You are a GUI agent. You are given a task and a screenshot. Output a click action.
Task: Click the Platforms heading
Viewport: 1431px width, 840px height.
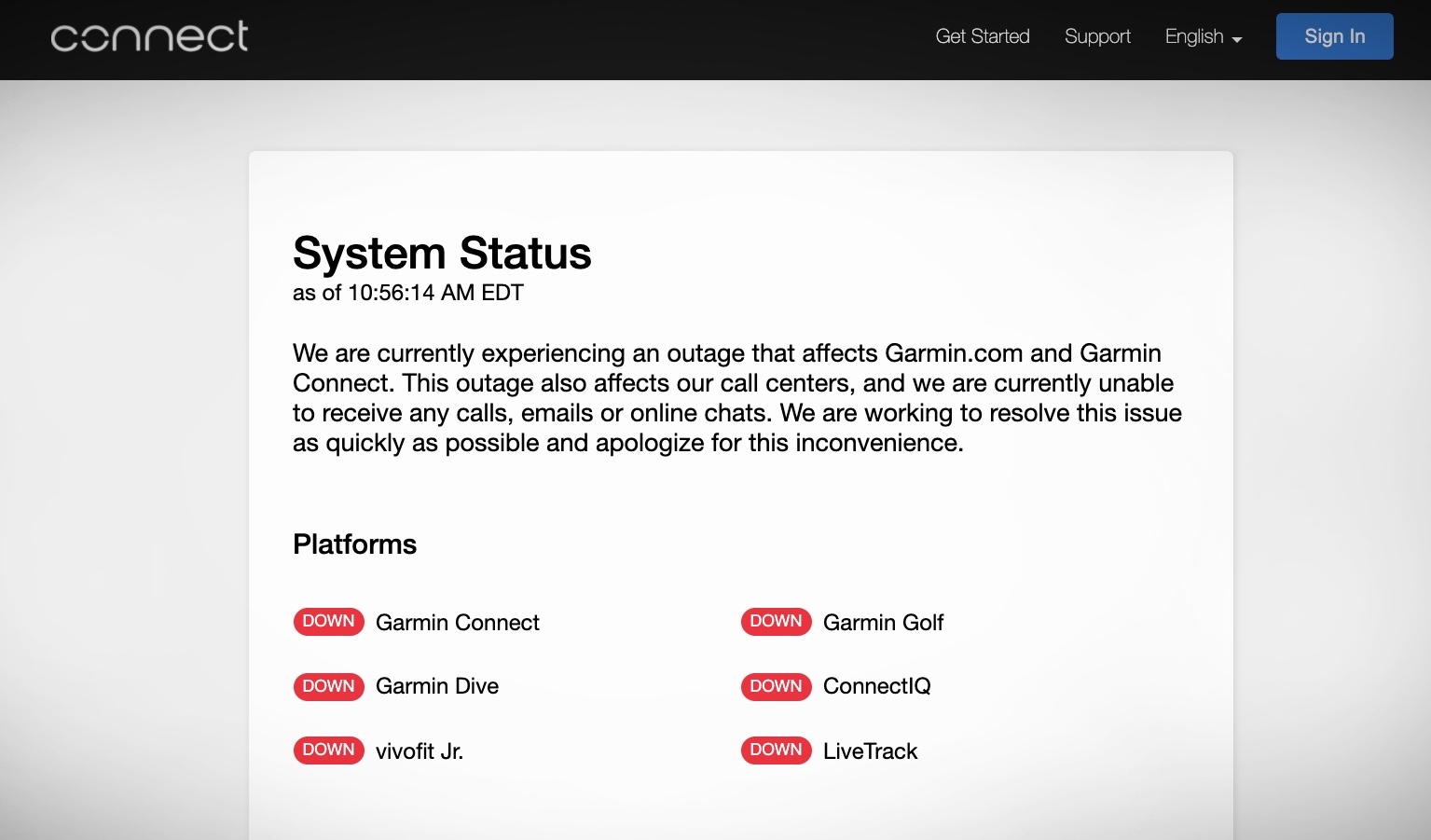pos(354,544)
